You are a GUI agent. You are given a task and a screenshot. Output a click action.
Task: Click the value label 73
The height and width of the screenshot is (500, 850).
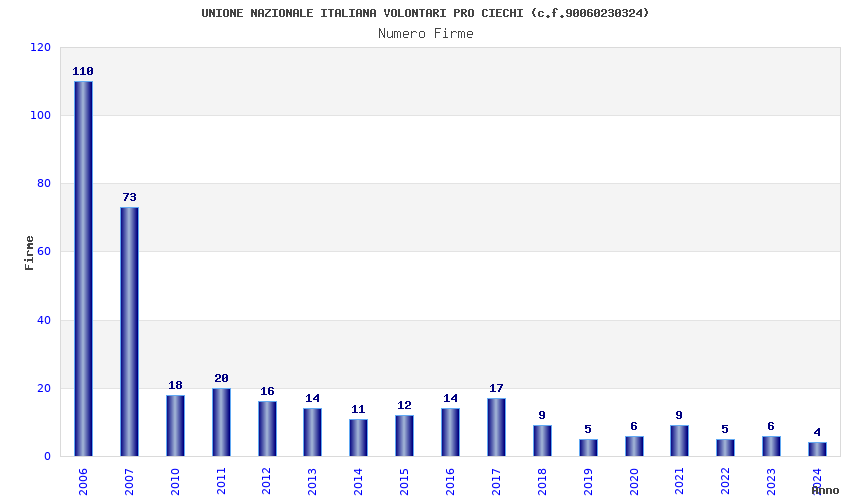click(x=129, y=197)
